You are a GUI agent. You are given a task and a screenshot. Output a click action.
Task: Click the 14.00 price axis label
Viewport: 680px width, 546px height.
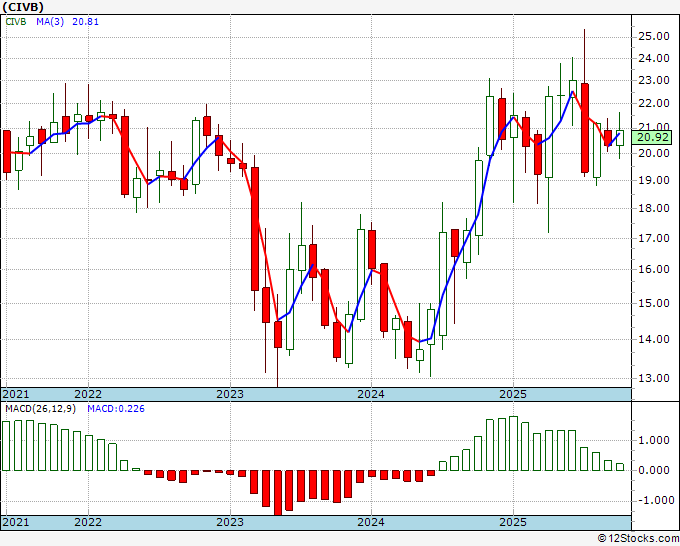coord(654,339)
